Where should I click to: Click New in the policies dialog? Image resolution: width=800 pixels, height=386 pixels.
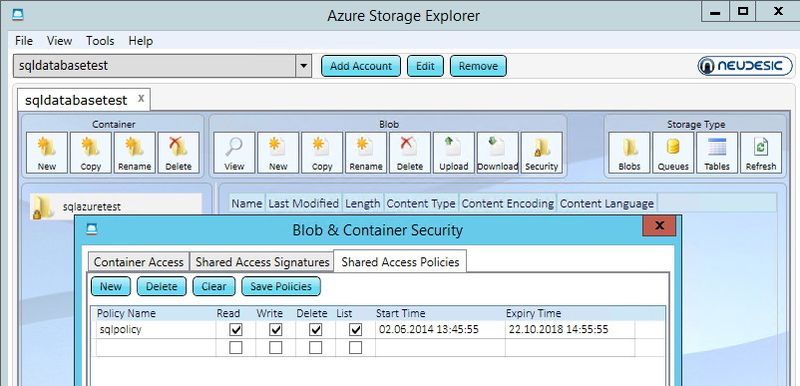[x=111, y=287]
